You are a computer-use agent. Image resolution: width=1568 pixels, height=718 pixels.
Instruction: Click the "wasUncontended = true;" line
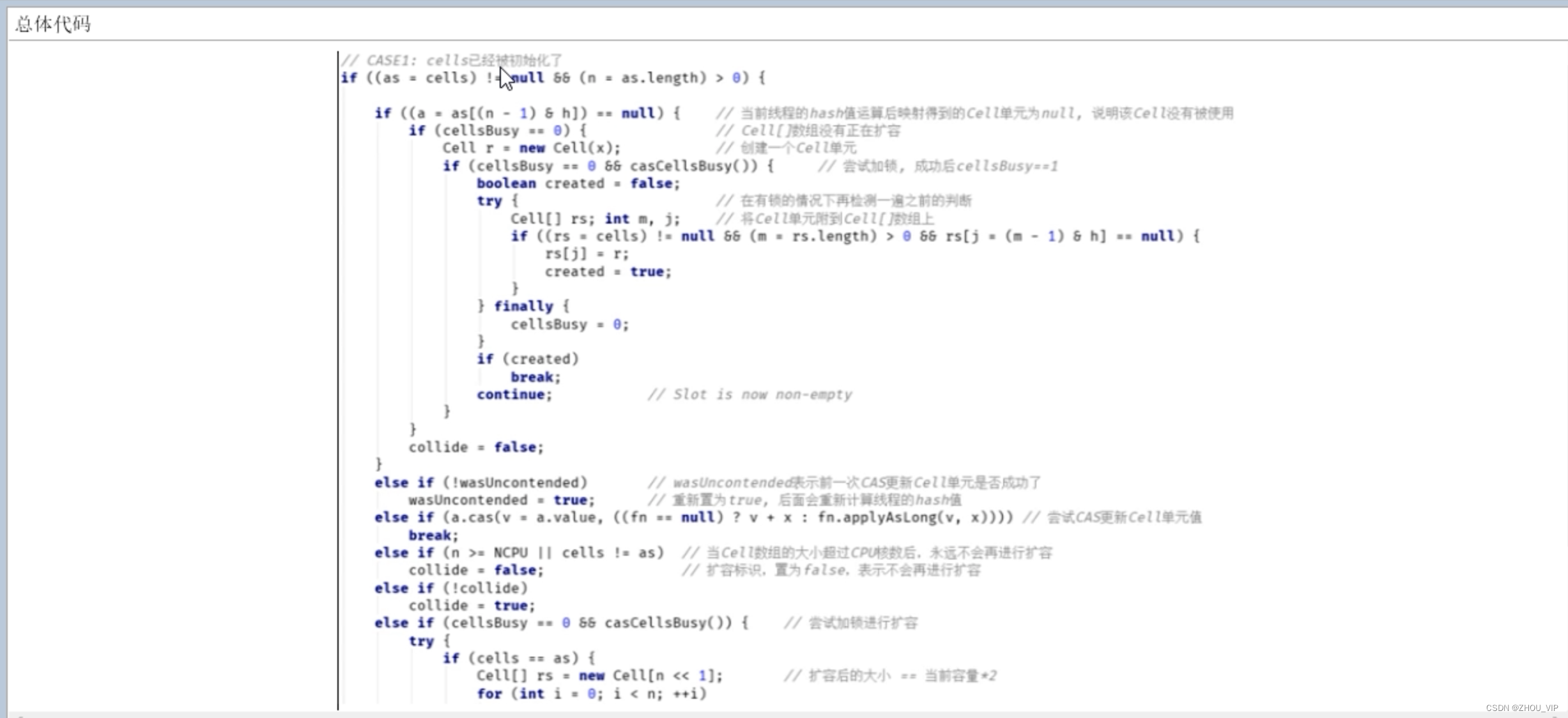(x=500, y=500)
